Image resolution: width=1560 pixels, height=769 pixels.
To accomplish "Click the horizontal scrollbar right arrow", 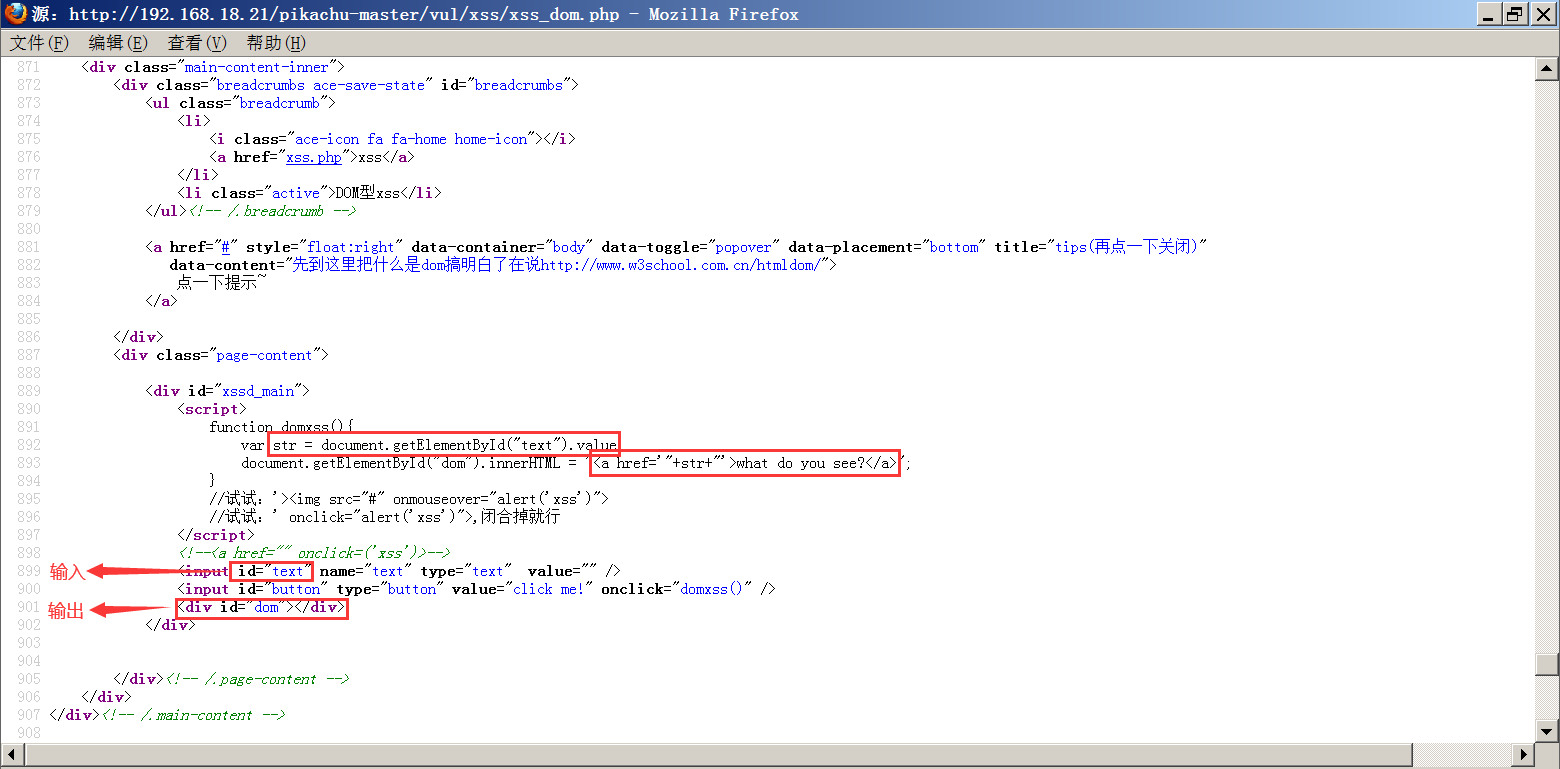I will pos(1525,755).
